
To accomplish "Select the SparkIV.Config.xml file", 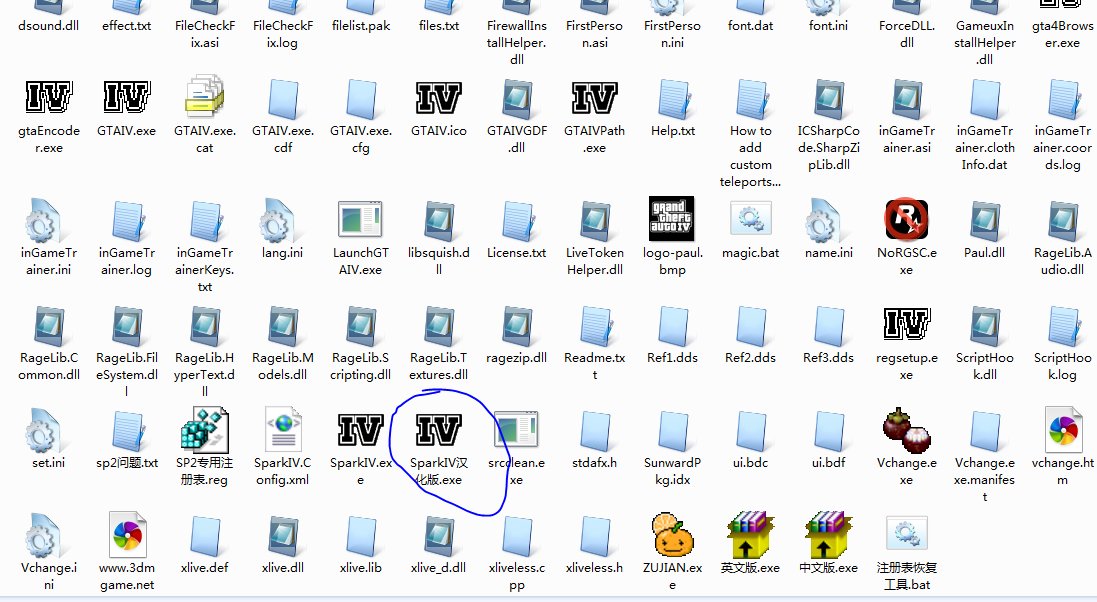I will [282, 430].
